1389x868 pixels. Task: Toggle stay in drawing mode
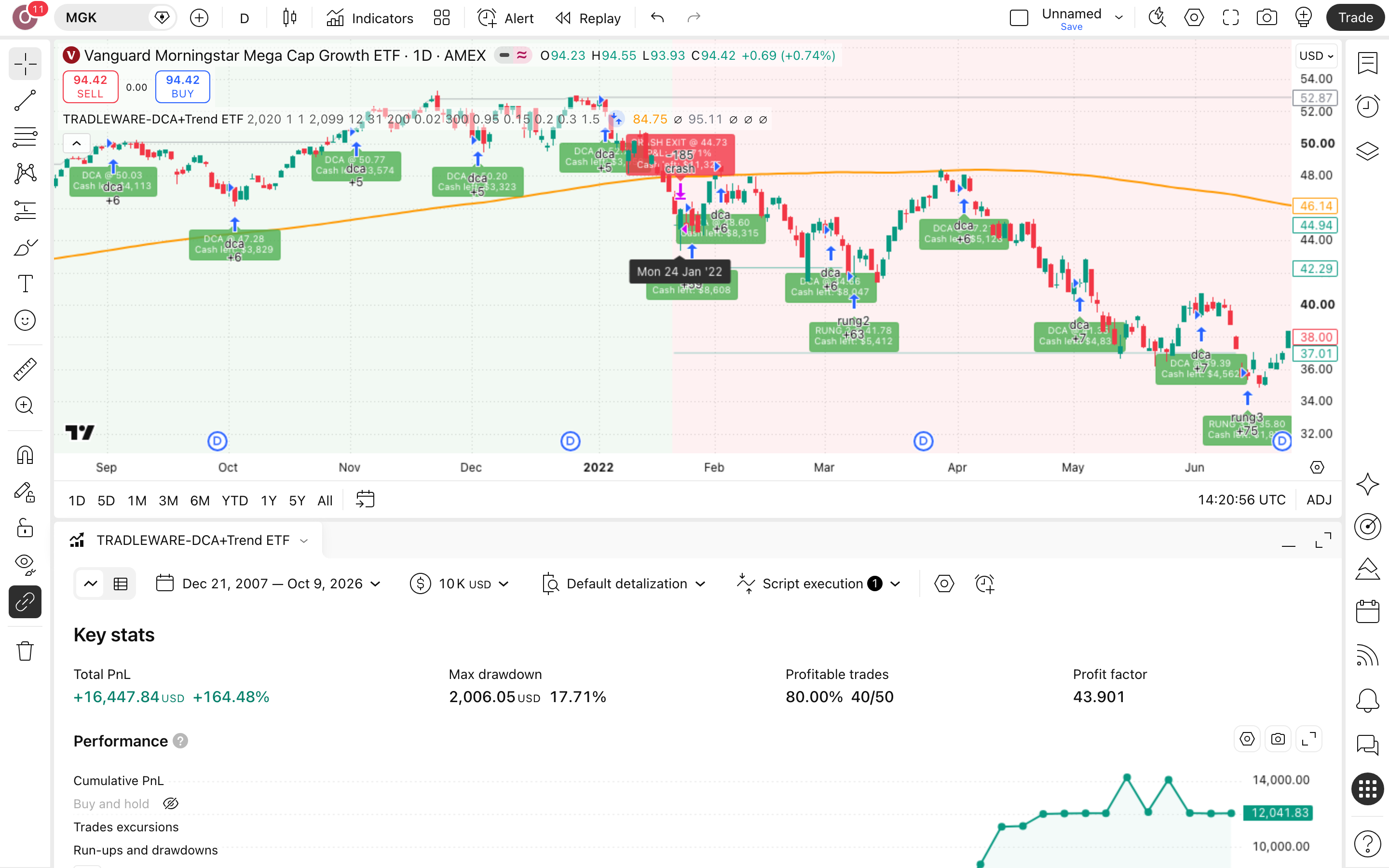pos(25,492)
